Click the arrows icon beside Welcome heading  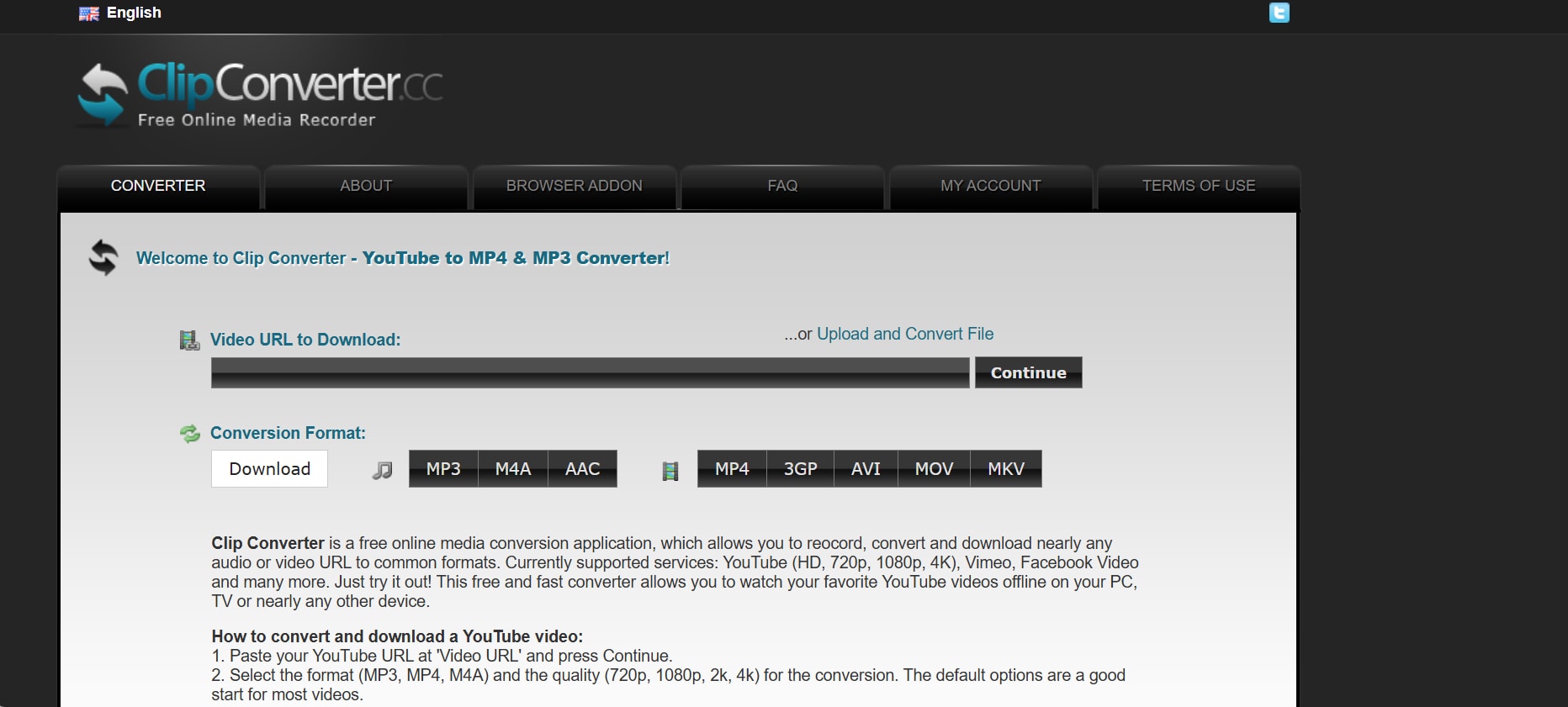coord(103,257)
